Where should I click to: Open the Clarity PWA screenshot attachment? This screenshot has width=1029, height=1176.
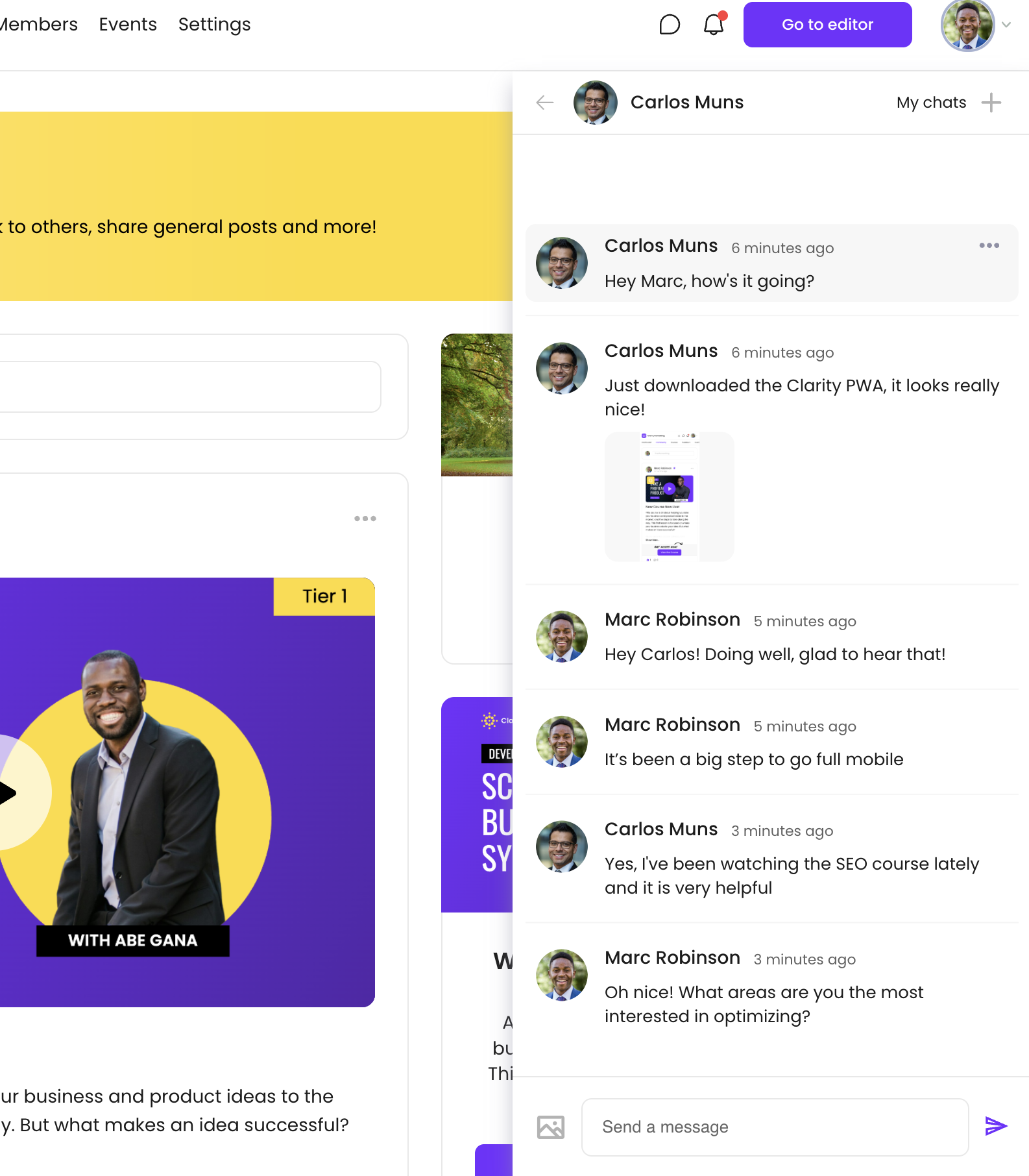coord(669,496)
